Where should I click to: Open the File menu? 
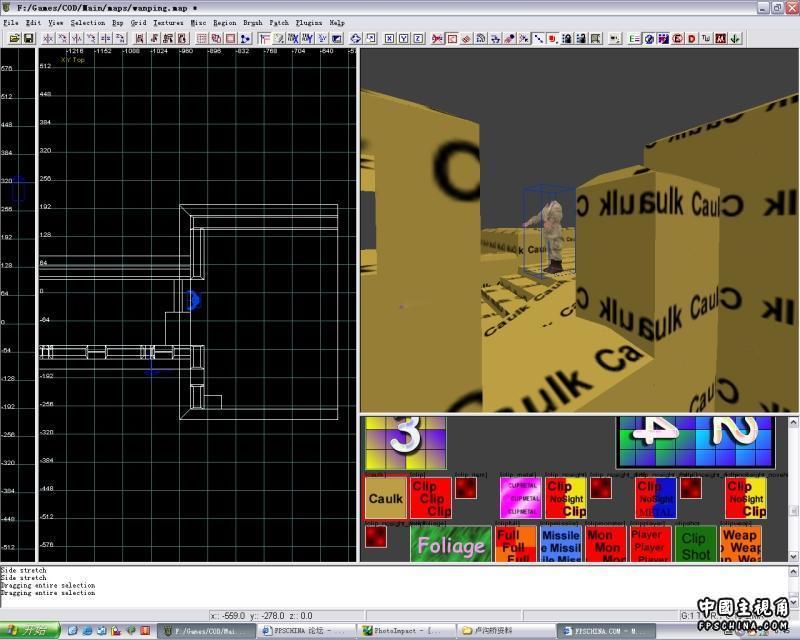(x=11, y=22)
